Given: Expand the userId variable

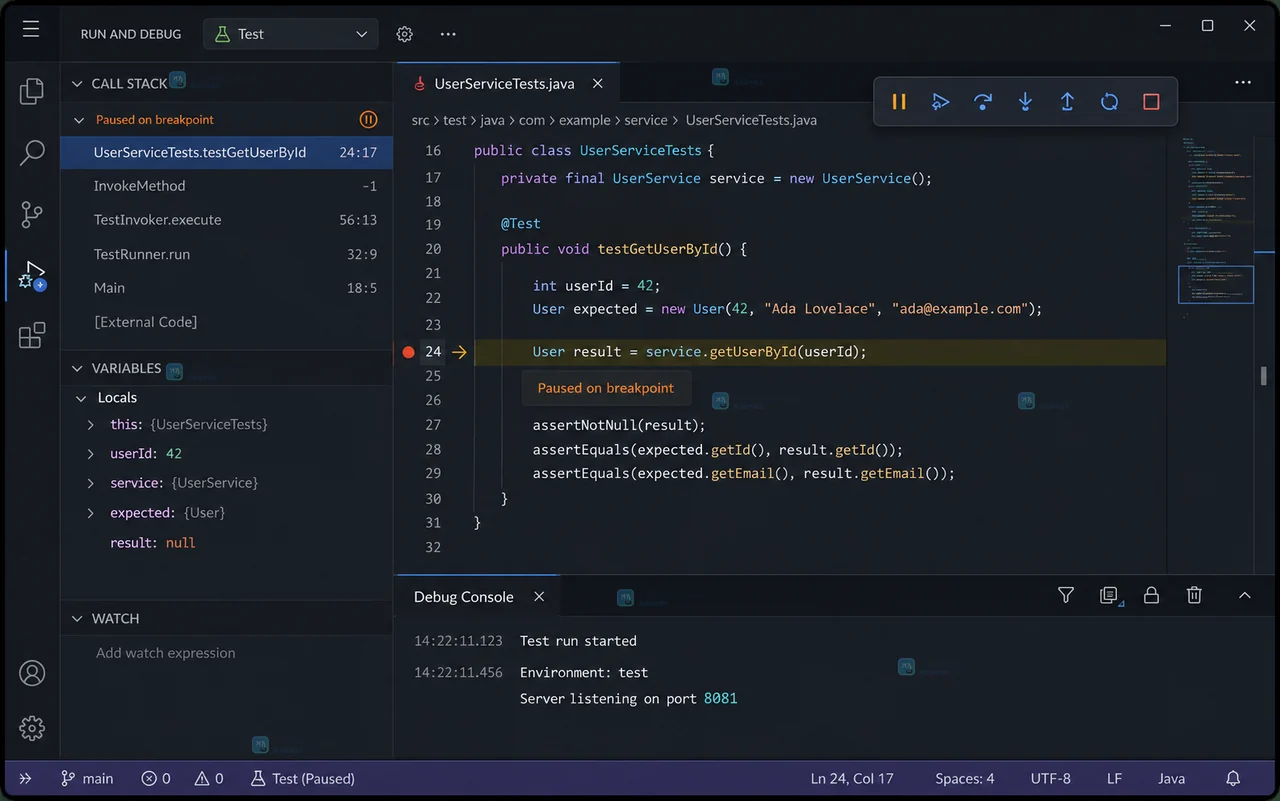Looking at the screenshot, I should coord(91,454).
